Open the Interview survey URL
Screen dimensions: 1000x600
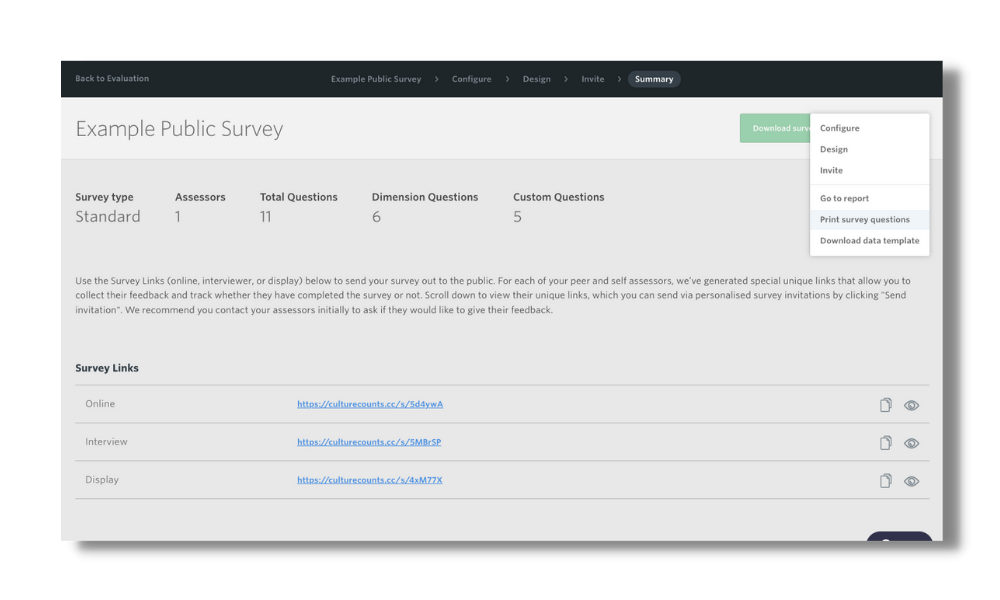click(369, 441)
